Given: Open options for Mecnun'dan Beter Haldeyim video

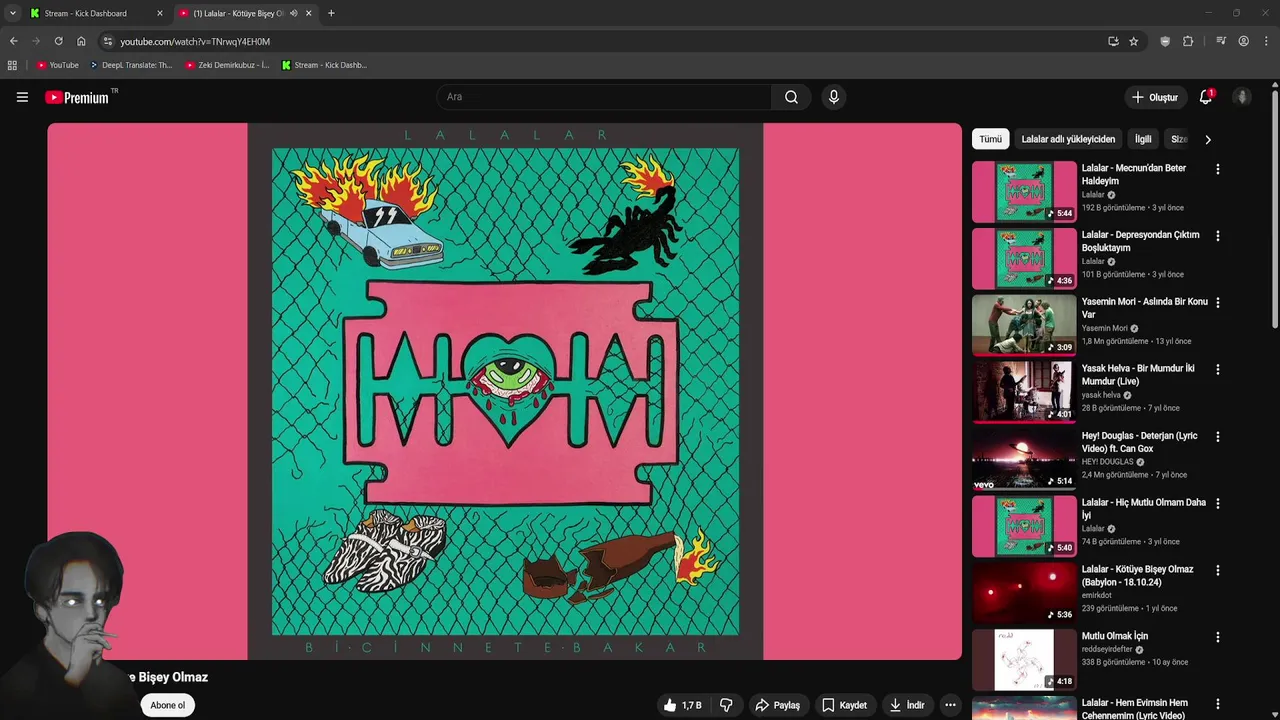Looking at the screenshot, I should 1217,169.
